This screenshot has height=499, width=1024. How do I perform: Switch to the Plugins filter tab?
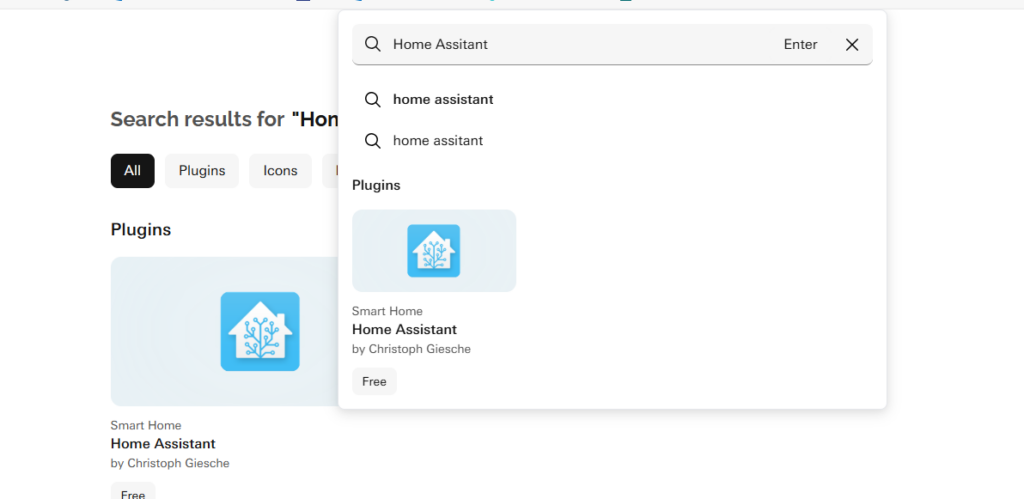click(202, 171)
